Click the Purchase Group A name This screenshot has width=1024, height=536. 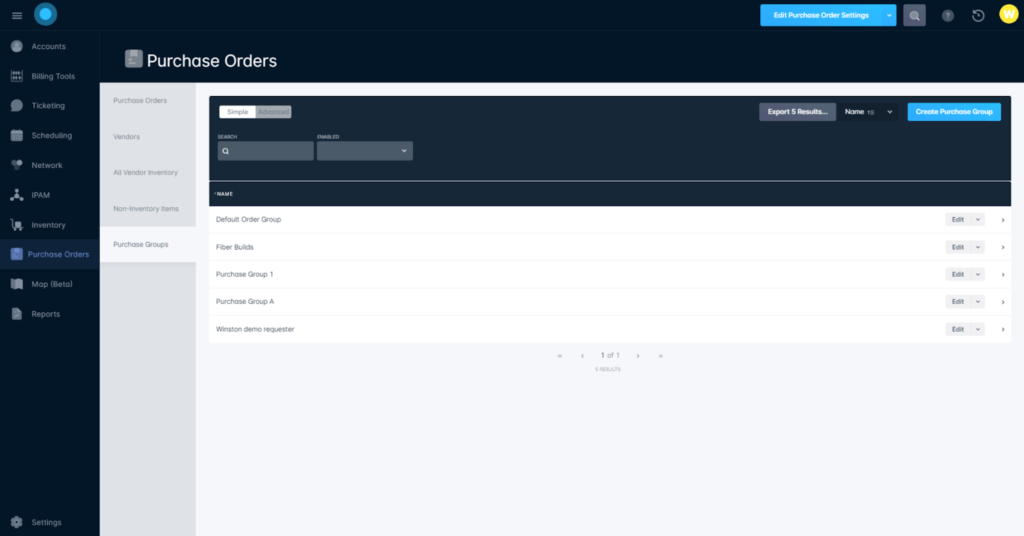click(245, 302)
